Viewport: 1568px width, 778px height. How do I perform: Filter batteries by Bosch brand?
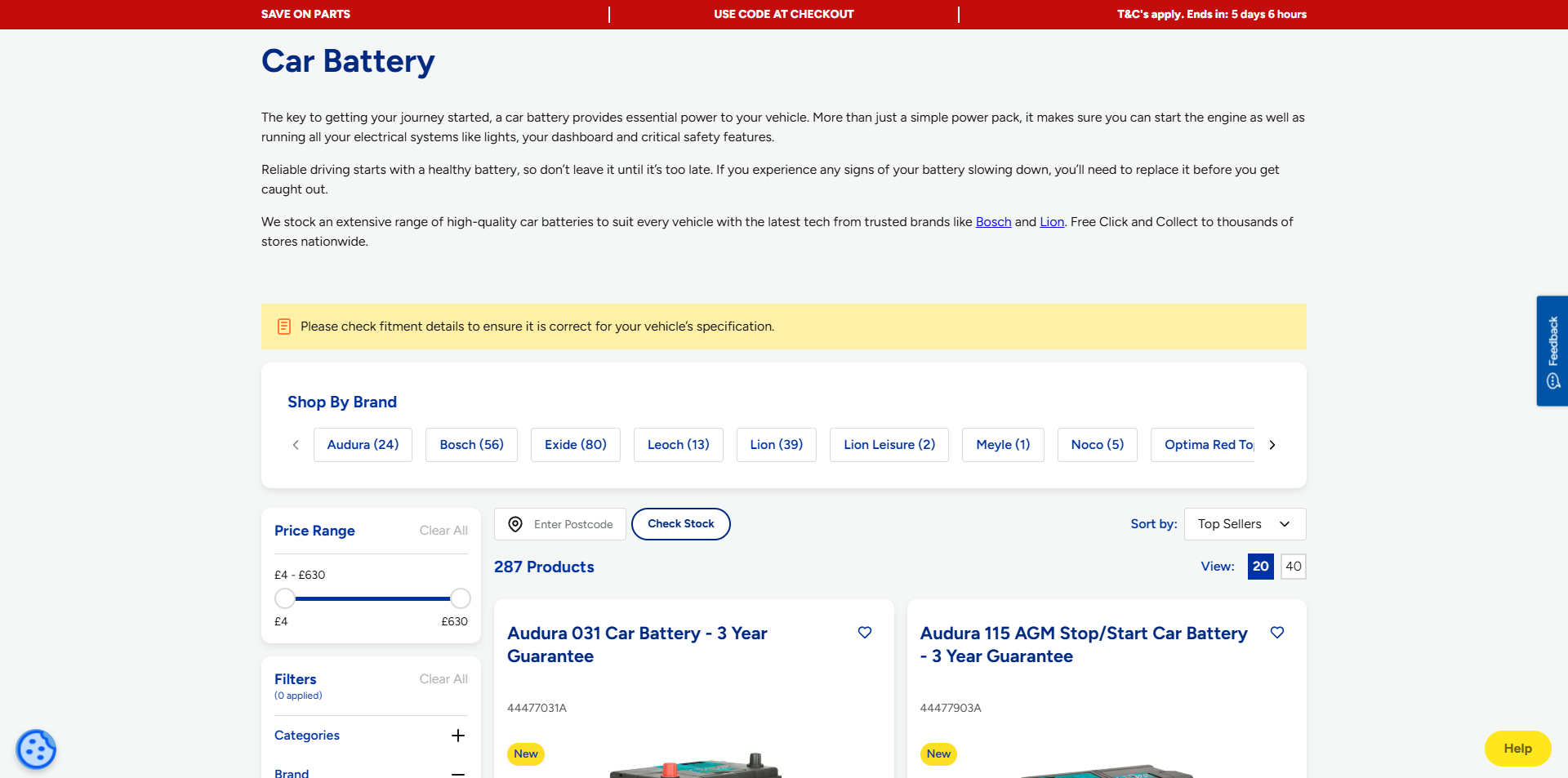coord(471,444)
